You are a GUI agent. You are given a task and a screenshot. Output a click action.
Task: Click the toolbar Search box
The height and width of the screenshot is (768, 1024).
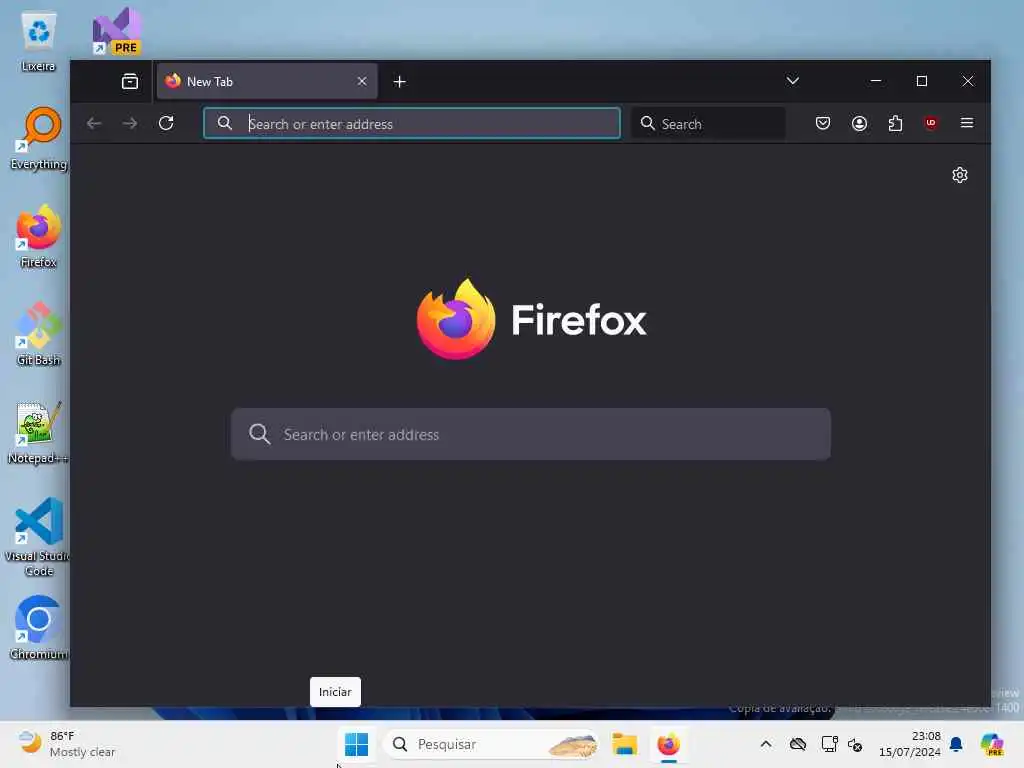709,123
